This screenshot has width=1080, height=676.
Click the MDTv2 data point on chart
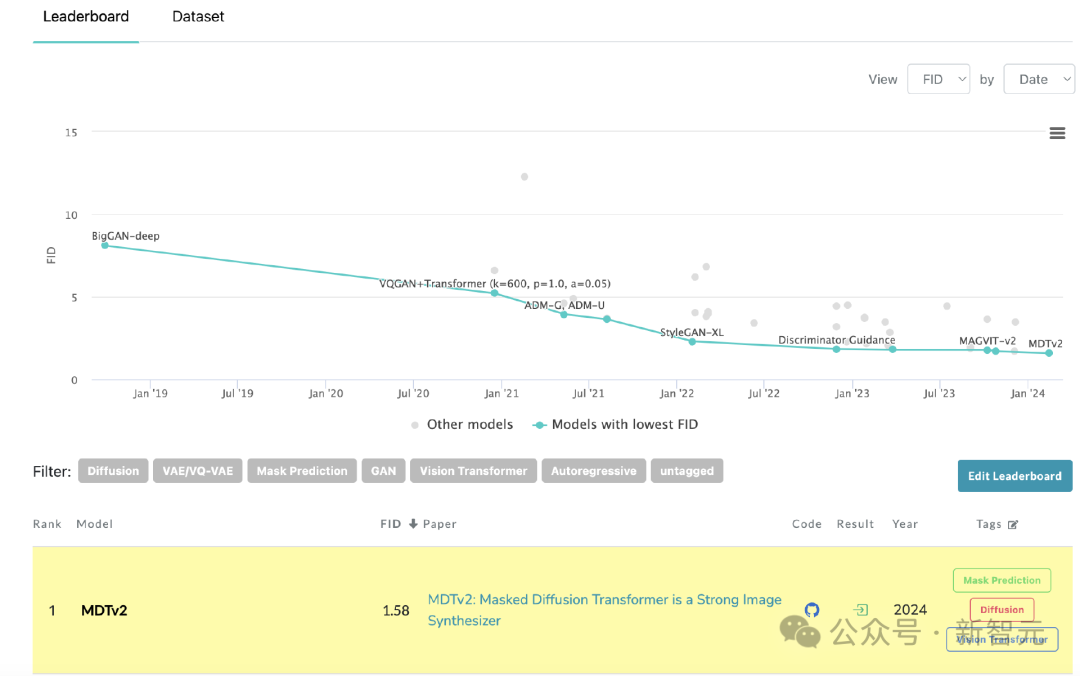pyautogui.click(x=1049, y=353)
